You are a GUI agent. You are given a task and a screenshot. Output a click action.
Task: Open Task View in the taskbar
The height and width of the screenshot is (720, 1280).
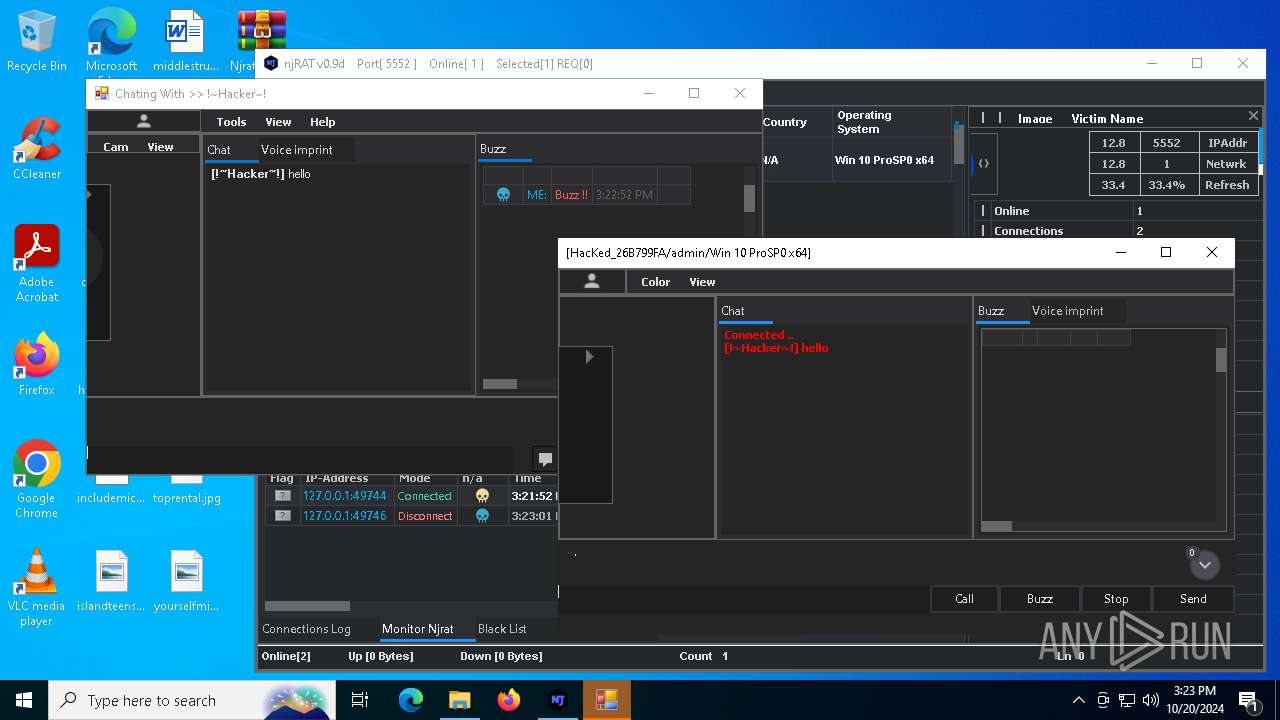pos(360,700)
